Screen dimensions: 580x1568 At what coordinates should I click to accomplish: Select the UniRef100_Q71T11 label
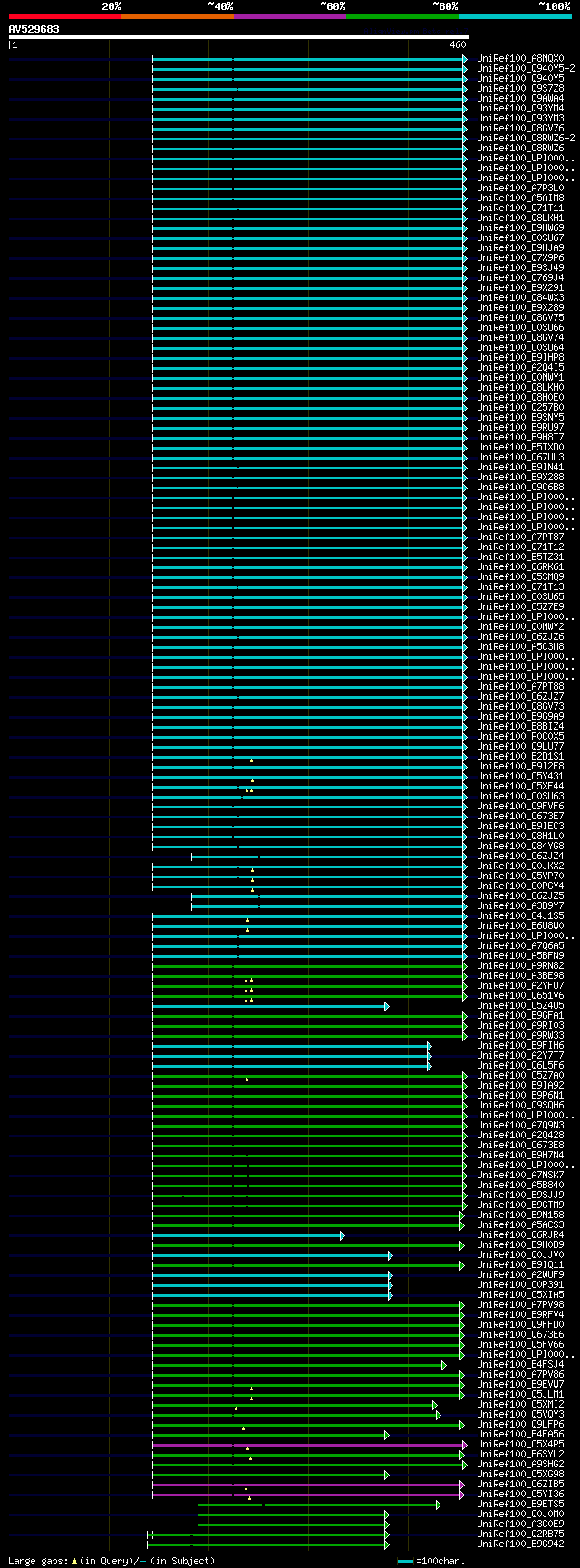[x=519, y=208]
